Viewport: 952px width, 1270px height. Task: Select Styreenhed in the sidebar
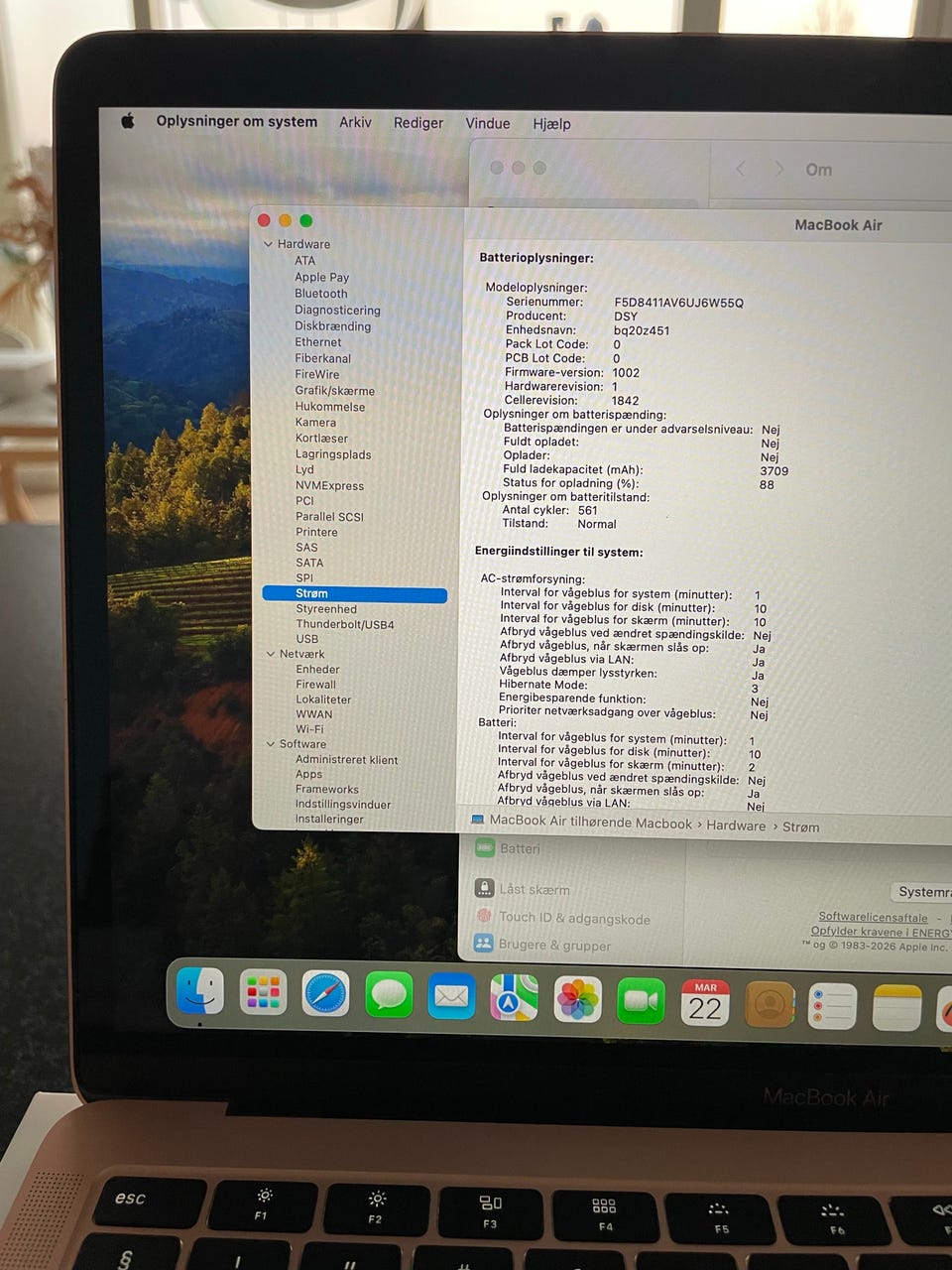(x=326, y=609)
